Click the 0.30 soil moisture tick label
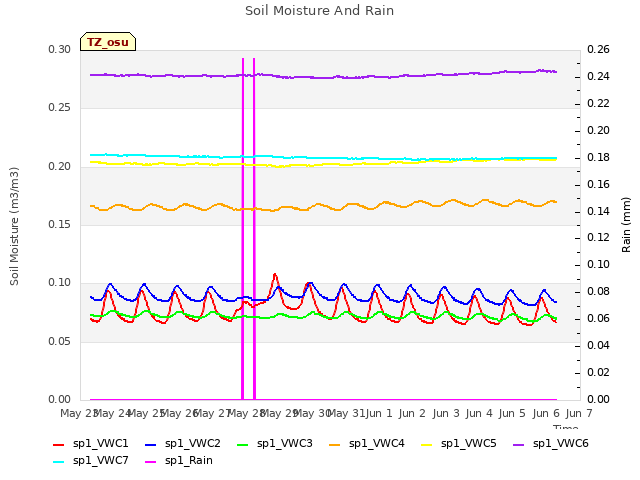 (x=60, y=50)
